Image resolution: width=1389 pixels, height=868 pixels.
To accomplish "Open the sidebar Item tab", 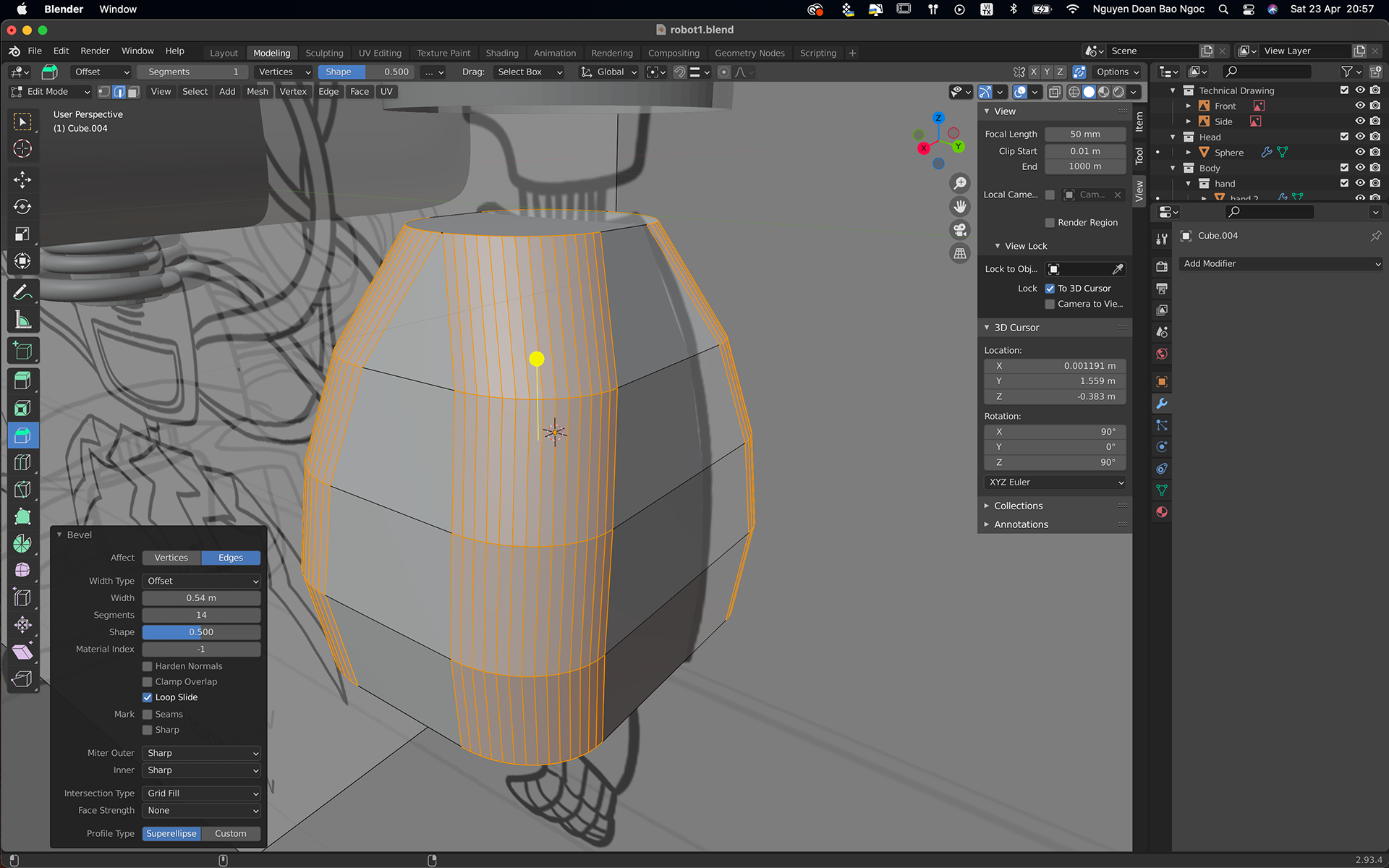I will [x=1139, y=121].
